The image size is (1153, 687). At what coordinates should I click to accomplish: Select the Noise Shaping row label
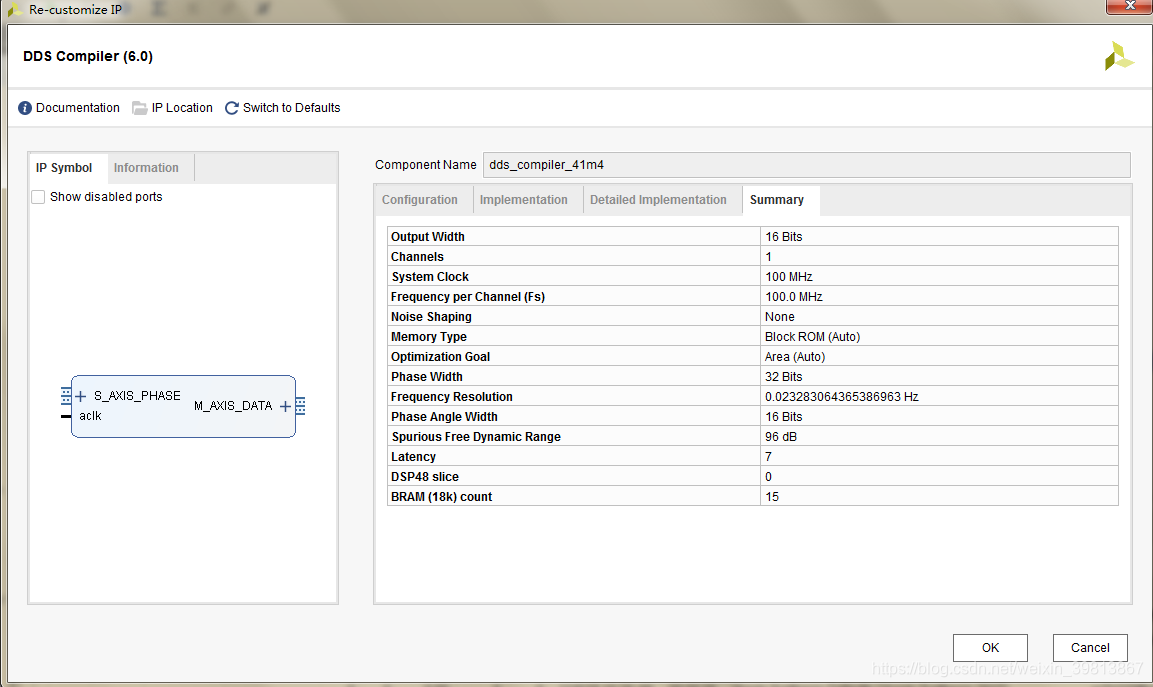[432, 316]
